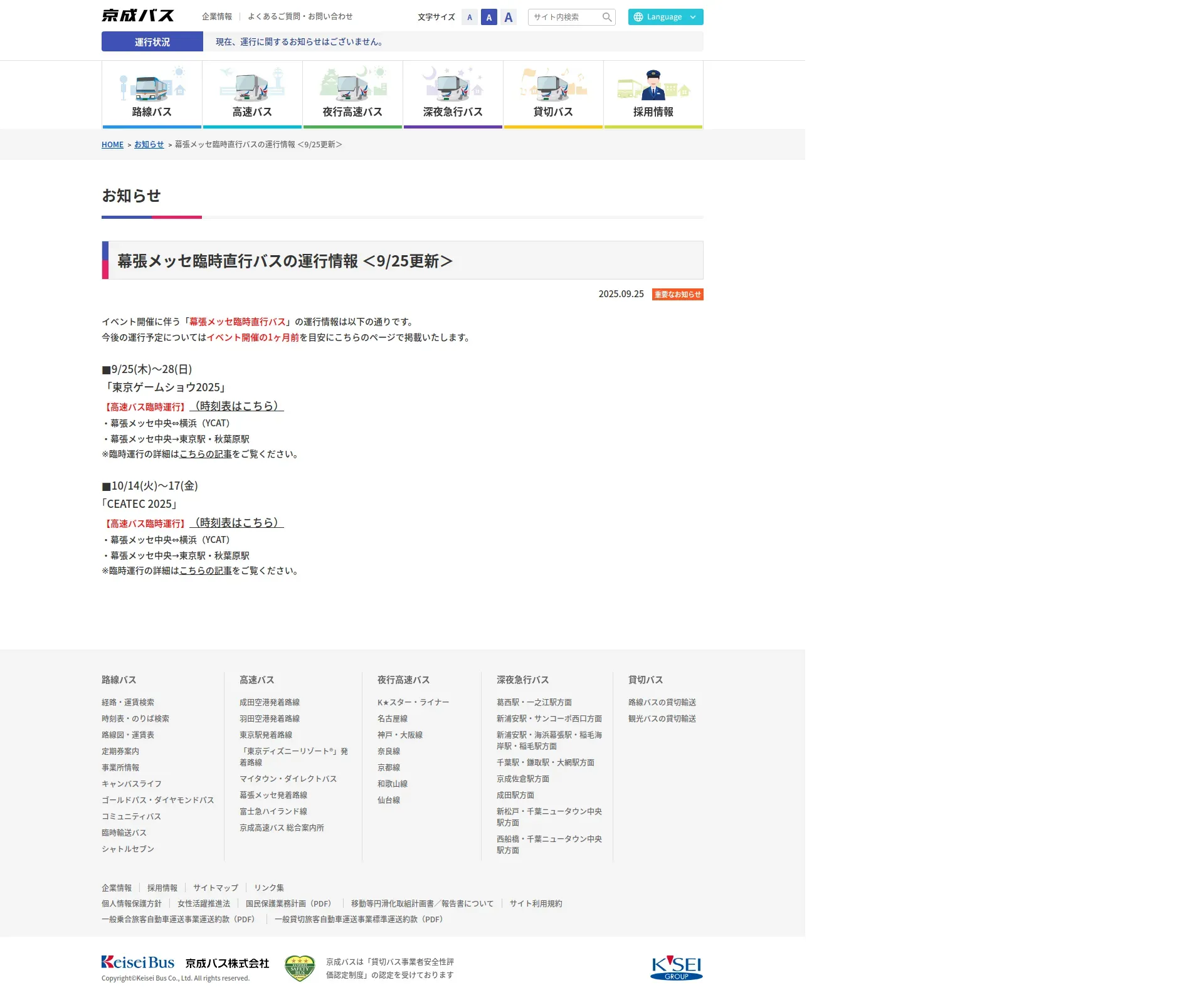This screenshot has width=1204, height=1000.
Task: Go to HOME breadcrumb link
Action: pyautogui.click(x=112, y=145)
